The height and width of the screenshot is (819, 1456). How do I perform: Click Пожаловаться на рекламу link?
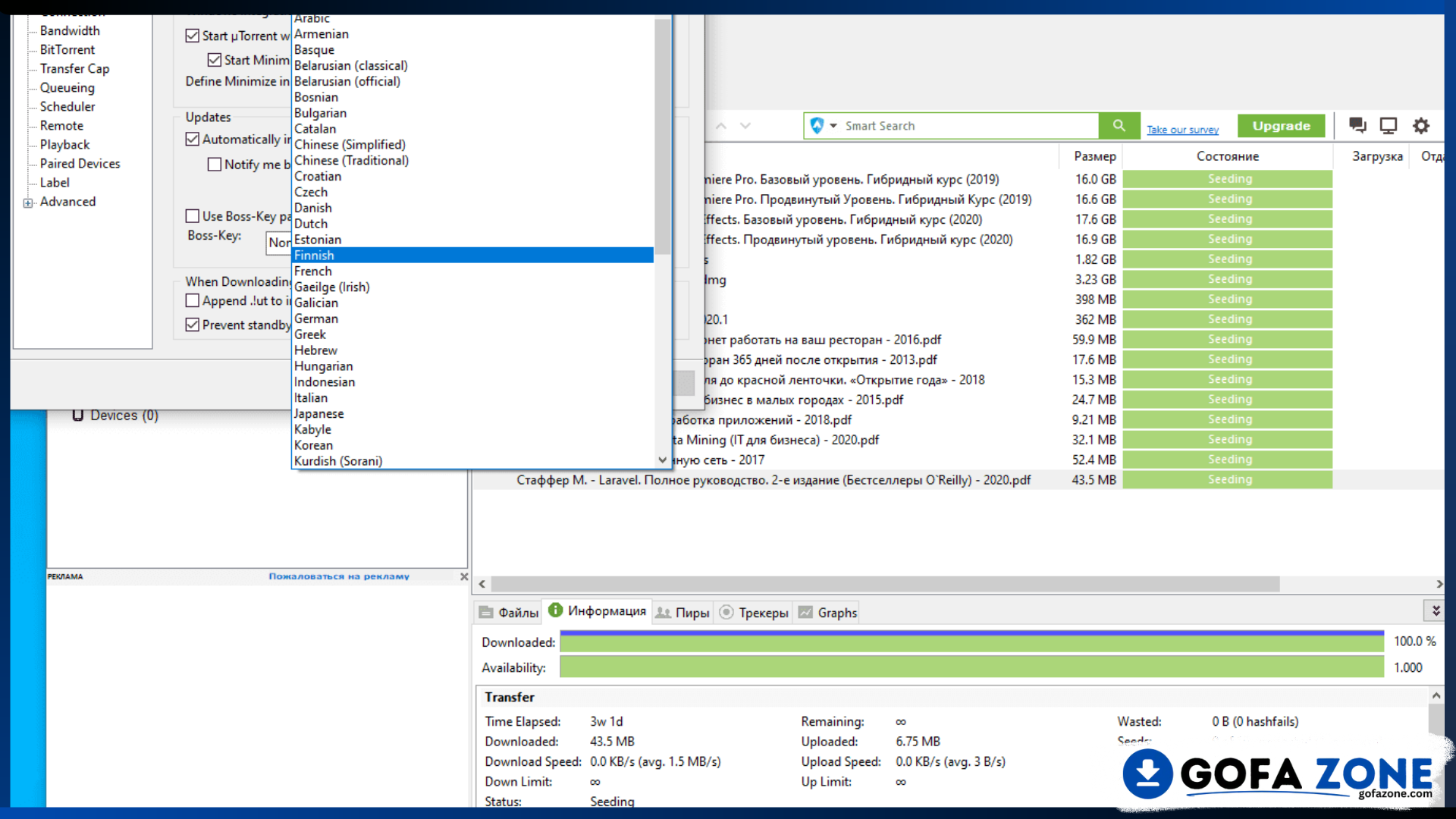pos(339,576)
